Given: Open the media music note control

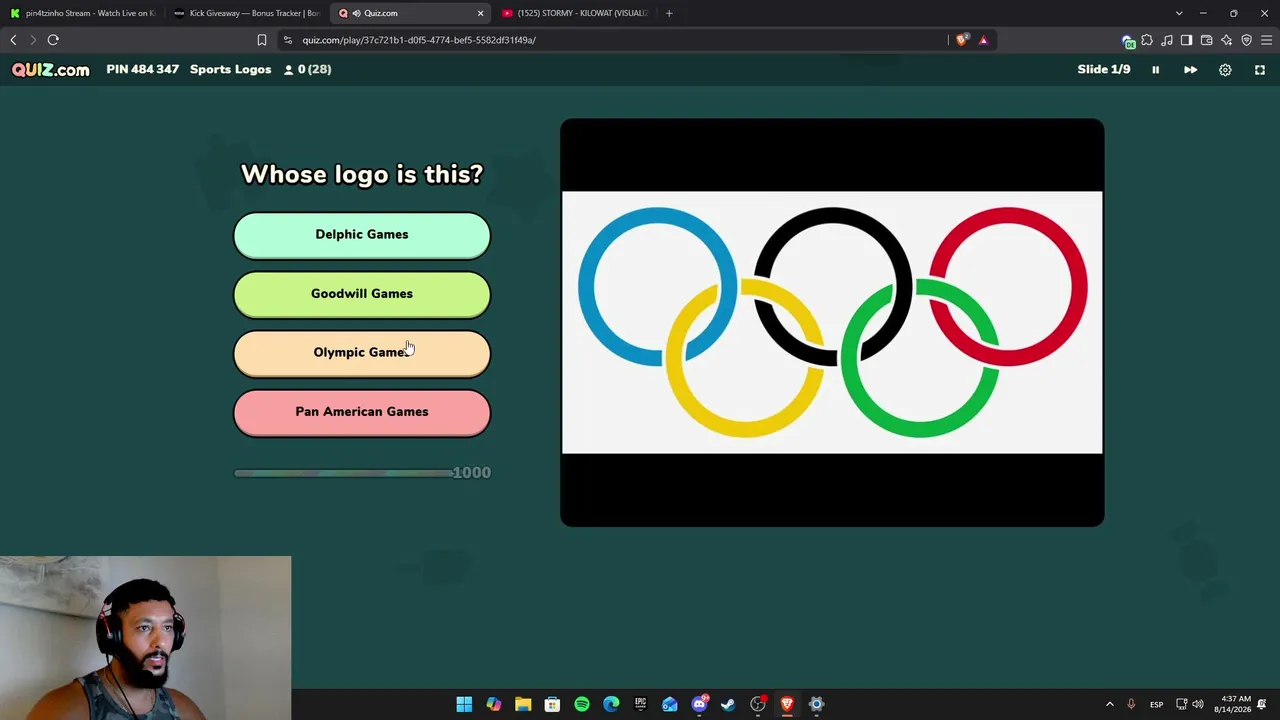Looking at the screenshot, I should click(1167, 40).
